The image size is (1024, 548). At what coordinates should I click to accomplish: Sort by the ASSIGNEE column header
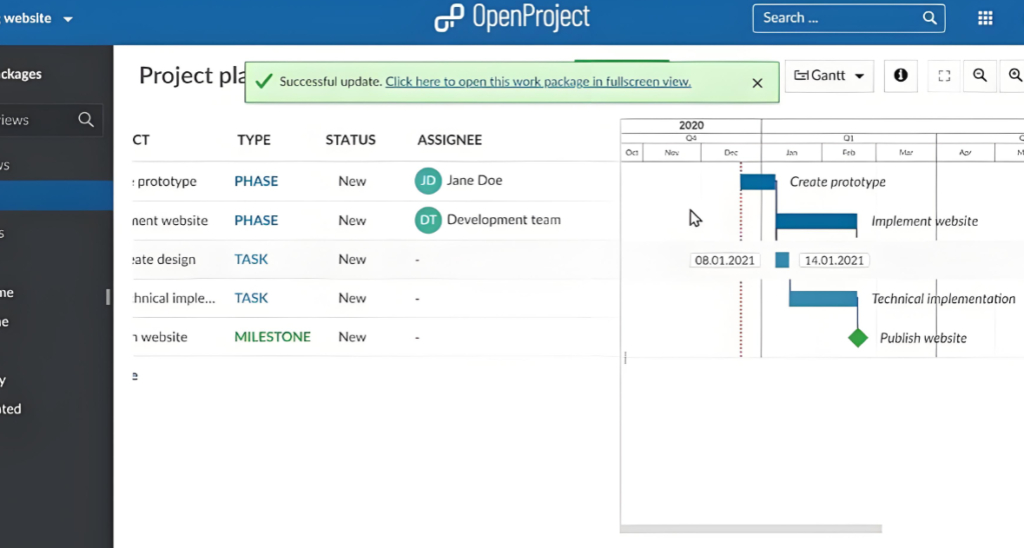449,140
